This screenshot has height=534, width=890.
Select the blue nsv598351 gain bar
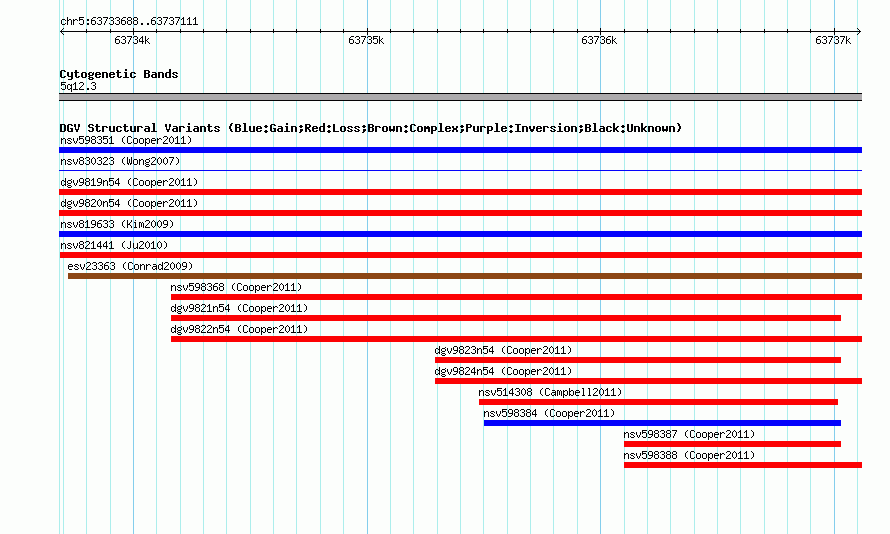click(x=460, y=150)
